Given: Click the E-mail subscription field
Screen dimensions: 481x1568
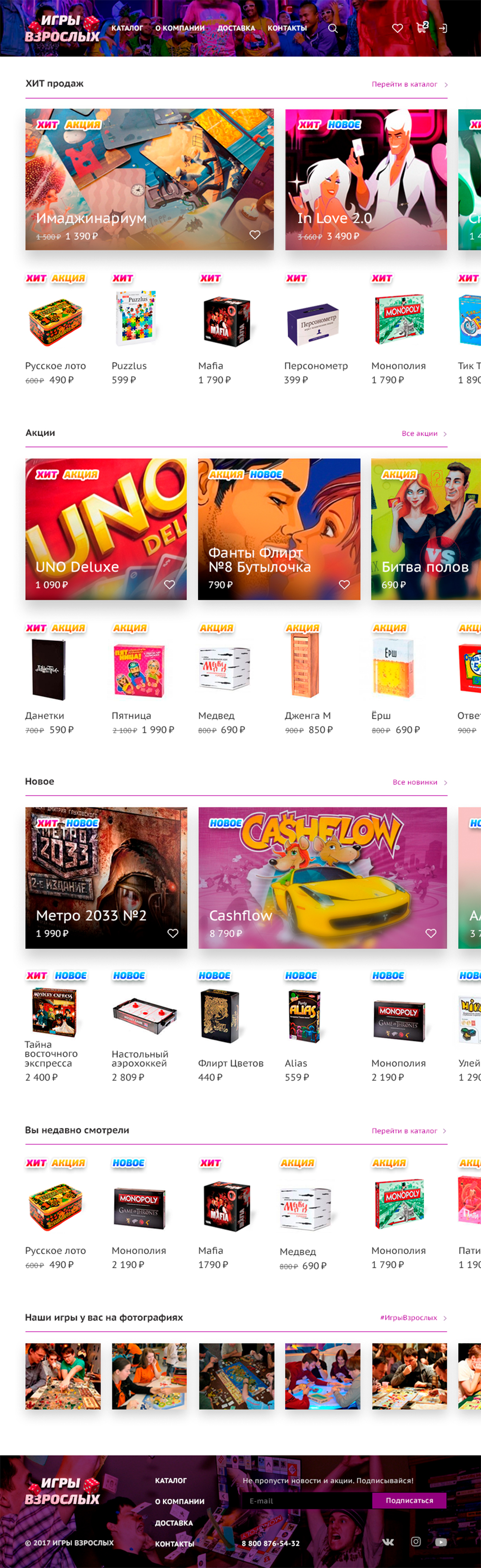Looking at the screenshot, I should pyautogui.click(x=307, y=1501).
